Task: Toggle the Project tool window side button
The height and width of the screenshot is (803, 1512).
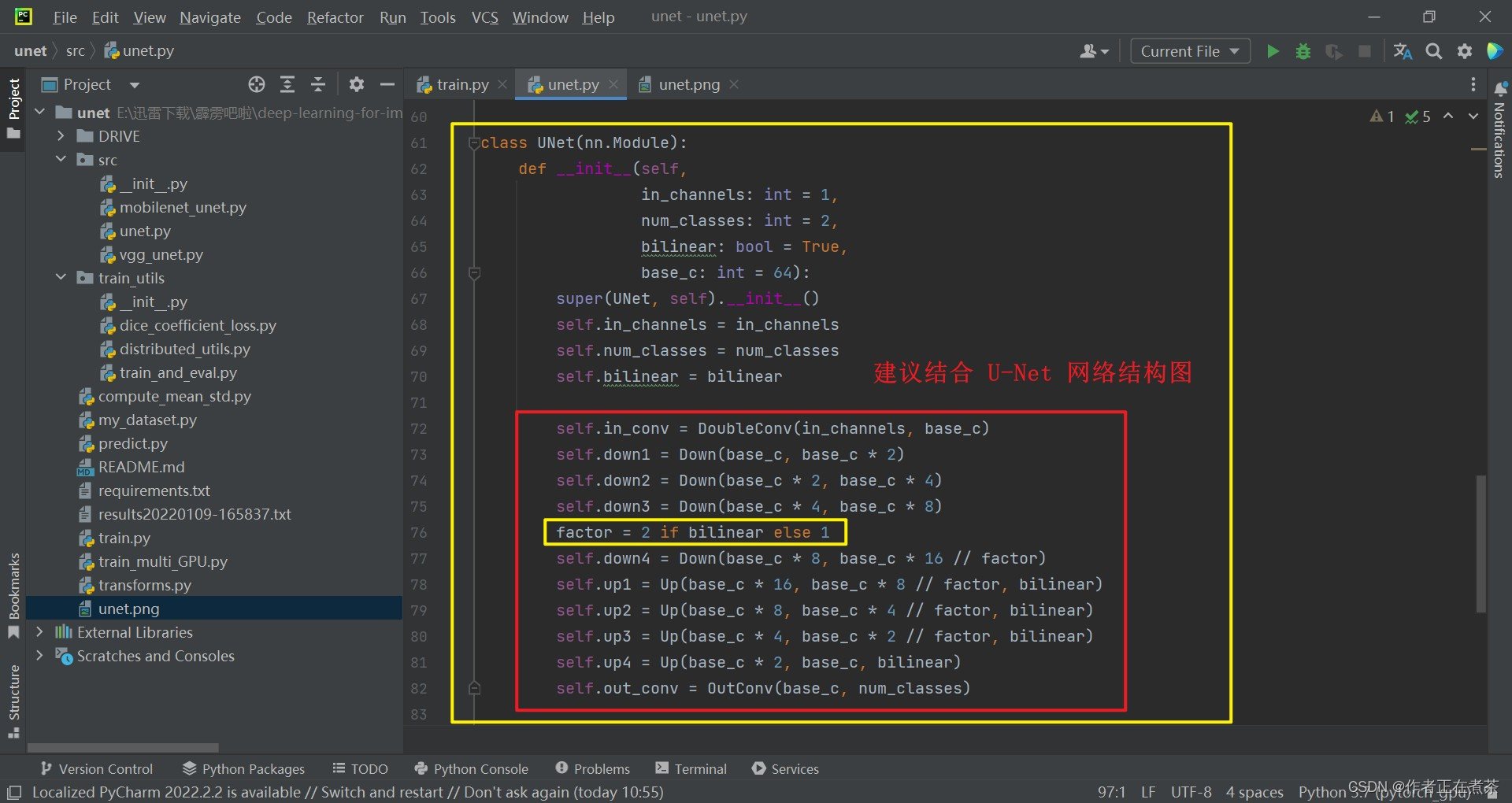Action: coord(13,108)
